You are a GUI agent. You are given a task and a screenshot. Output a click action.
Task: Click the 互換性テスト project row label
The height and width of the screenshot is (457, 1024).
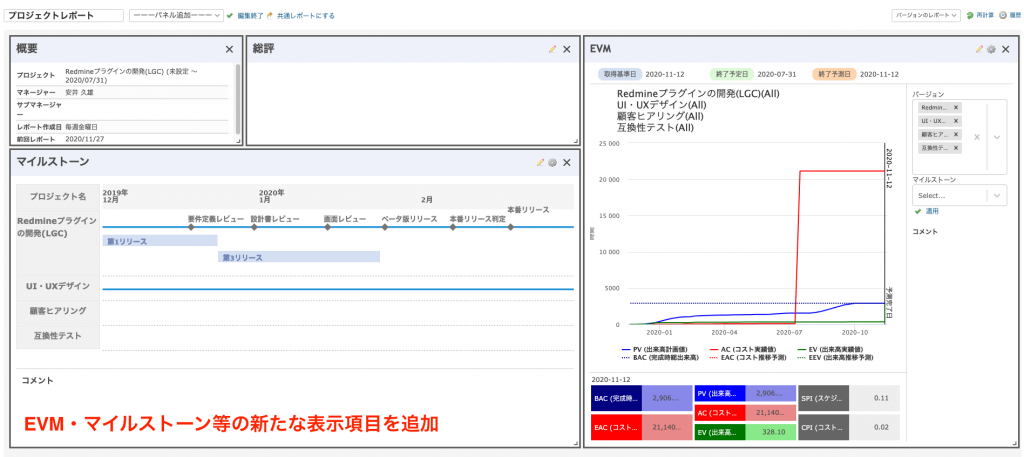[x=58, y=336]
